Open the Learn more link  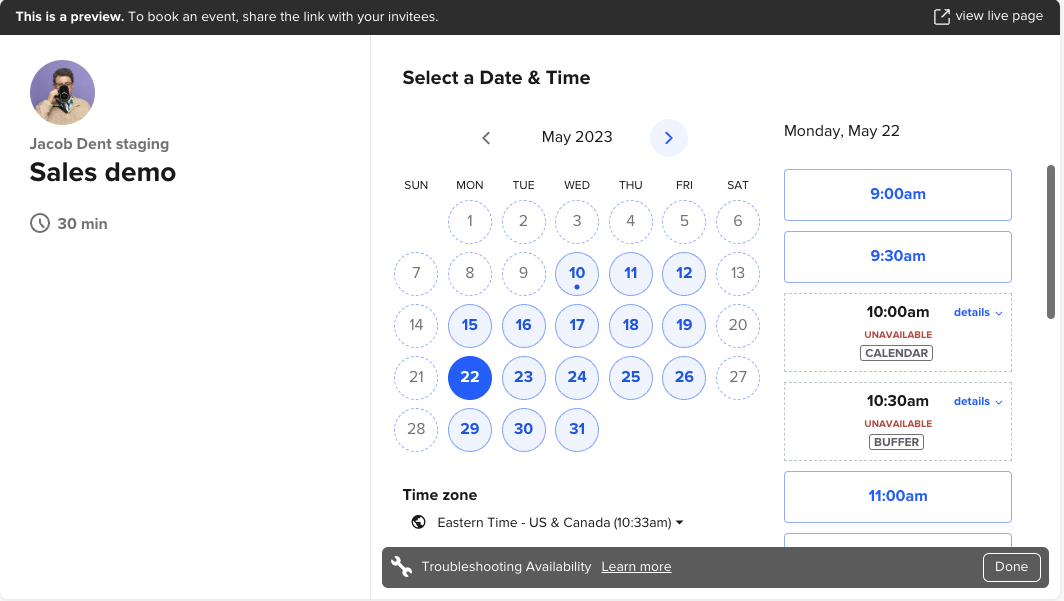(636, 567)
